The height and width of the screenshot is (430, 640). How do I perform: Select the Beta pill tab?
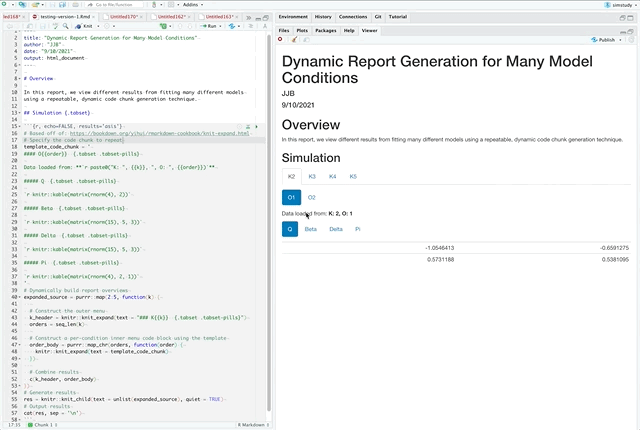(x=311, y=229)
